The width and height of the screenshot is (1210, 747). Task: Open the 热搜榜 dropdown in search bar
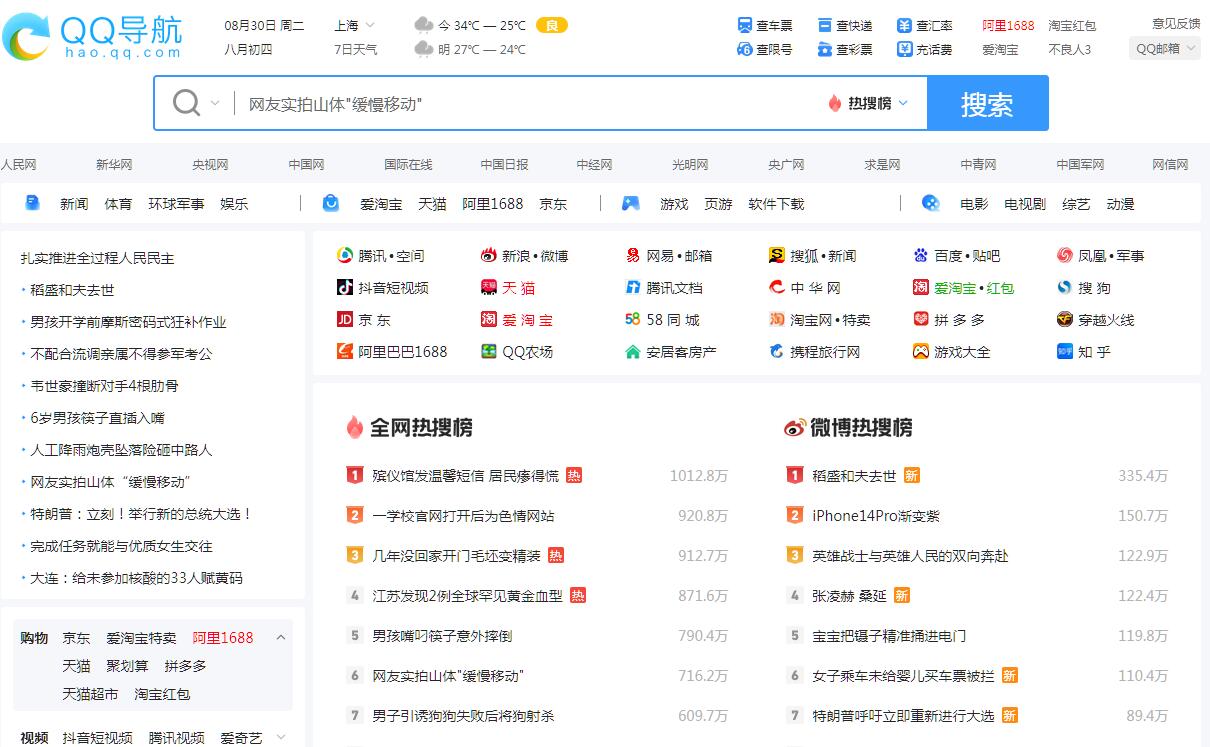[868, 103]
